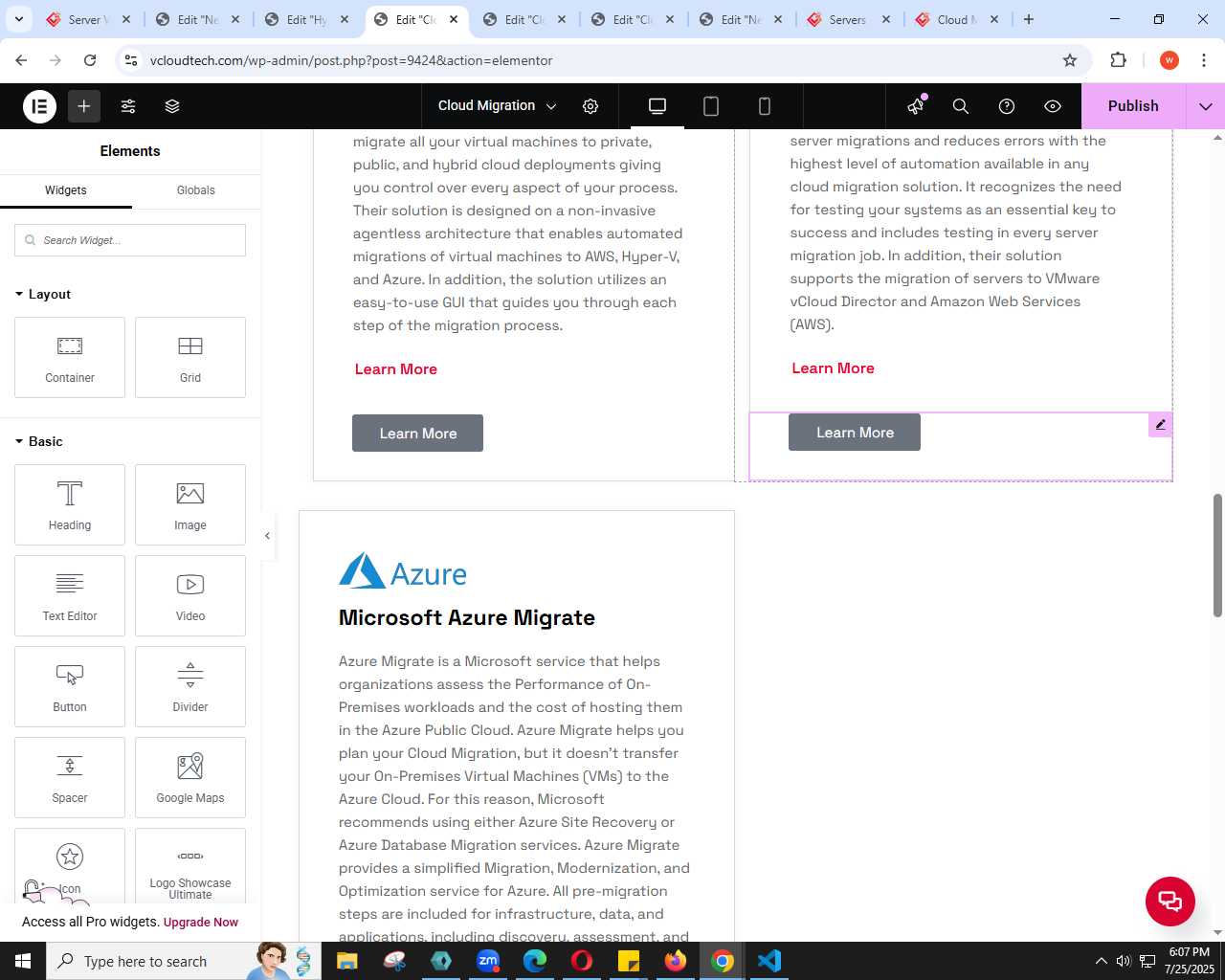This screenshot has width=1225, height=980.
Task: Open the Publish options dropdown arrow
Action: click(1206, 106)
